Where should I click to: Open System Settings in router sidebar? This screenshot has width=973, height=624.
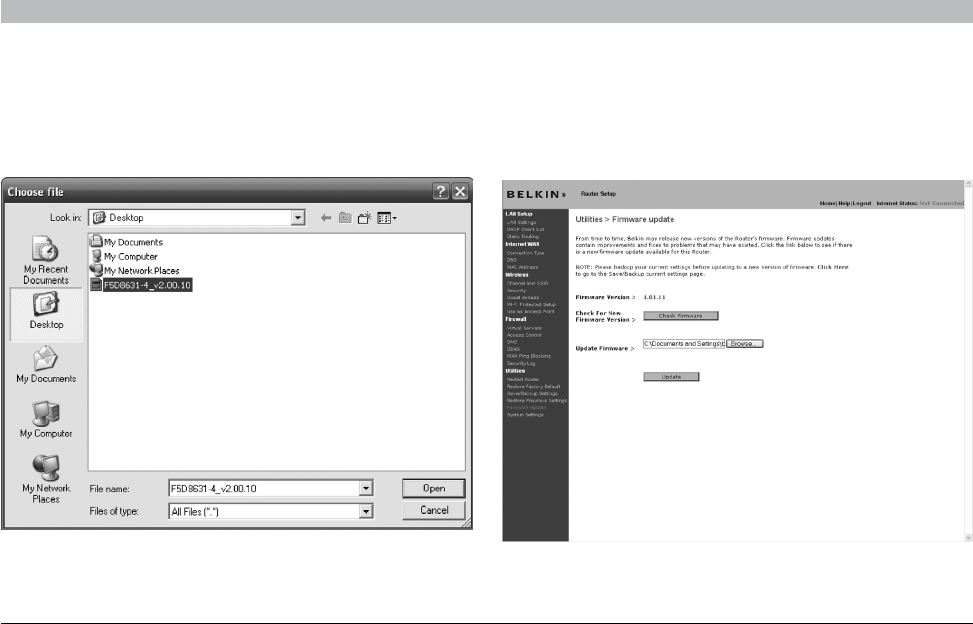525,414
